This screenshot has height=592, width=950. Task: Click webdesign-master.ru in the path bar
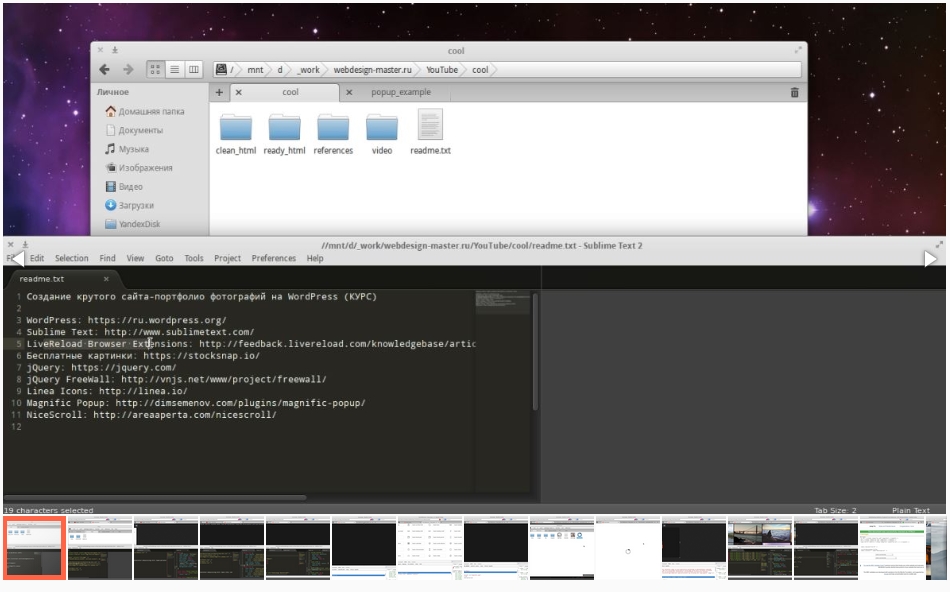click(x=372, y=70)
